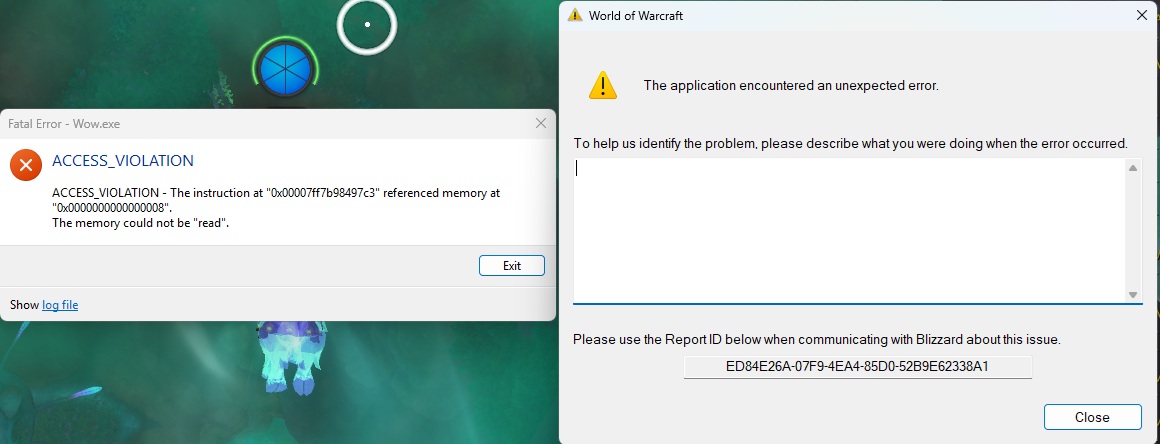Click the World of Warcraft title bar text
This screenshot has width=1160, height=444.
(635, 15)
